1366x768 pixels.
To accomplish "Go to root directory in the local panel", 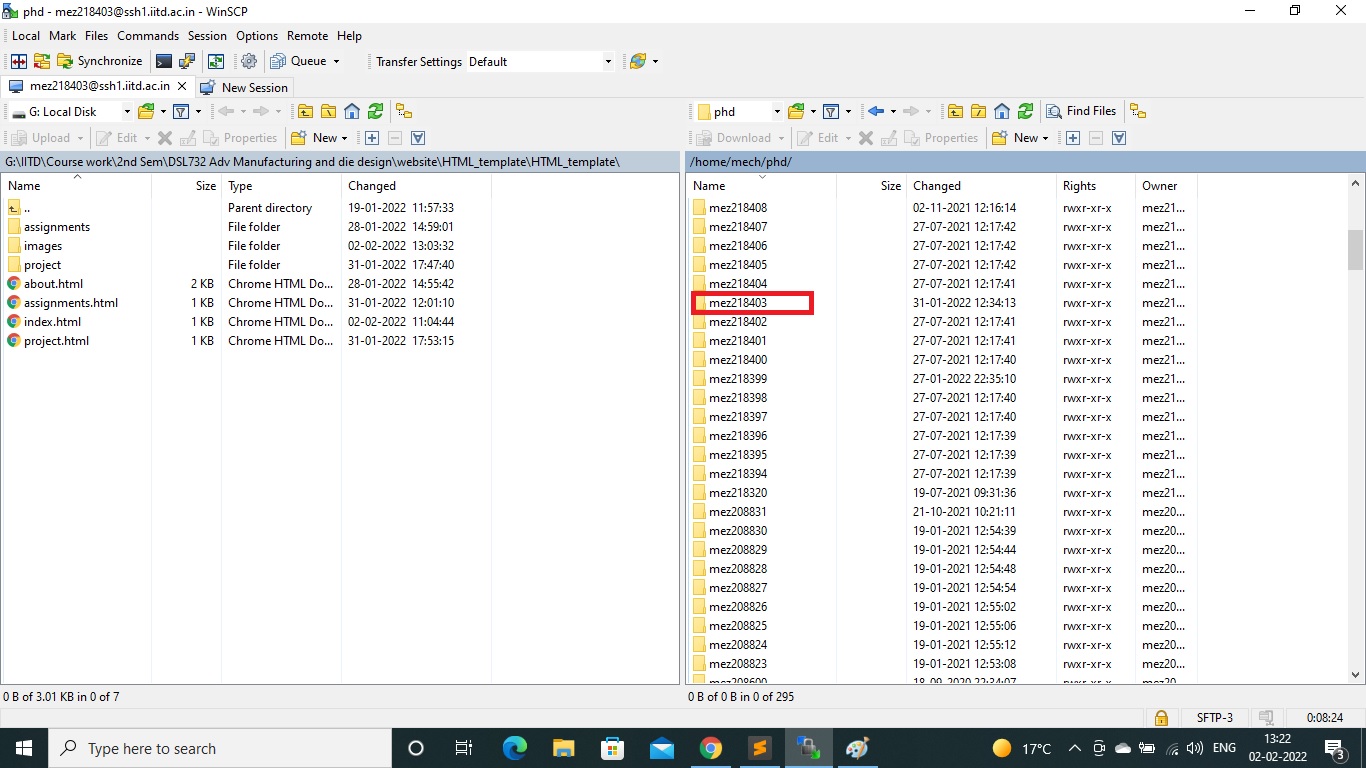I will click(x=328, y=111).
